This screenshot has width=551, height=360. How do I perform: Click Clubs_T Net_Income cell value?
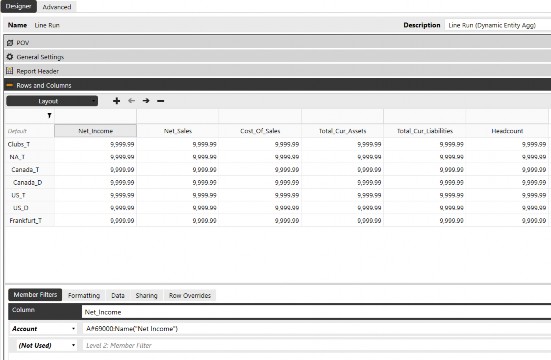pyautogui.click(x=122, y=144)
